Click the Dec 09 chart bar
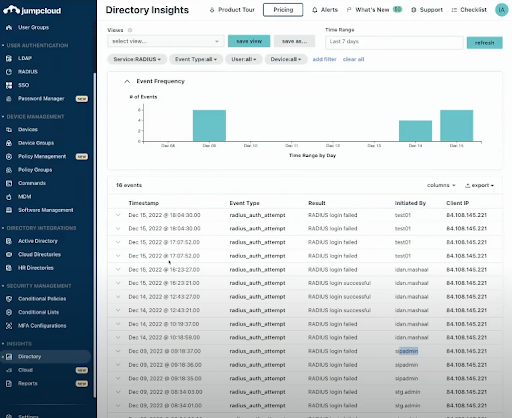This screenshot has width=512, height=418. pos(209,126)
